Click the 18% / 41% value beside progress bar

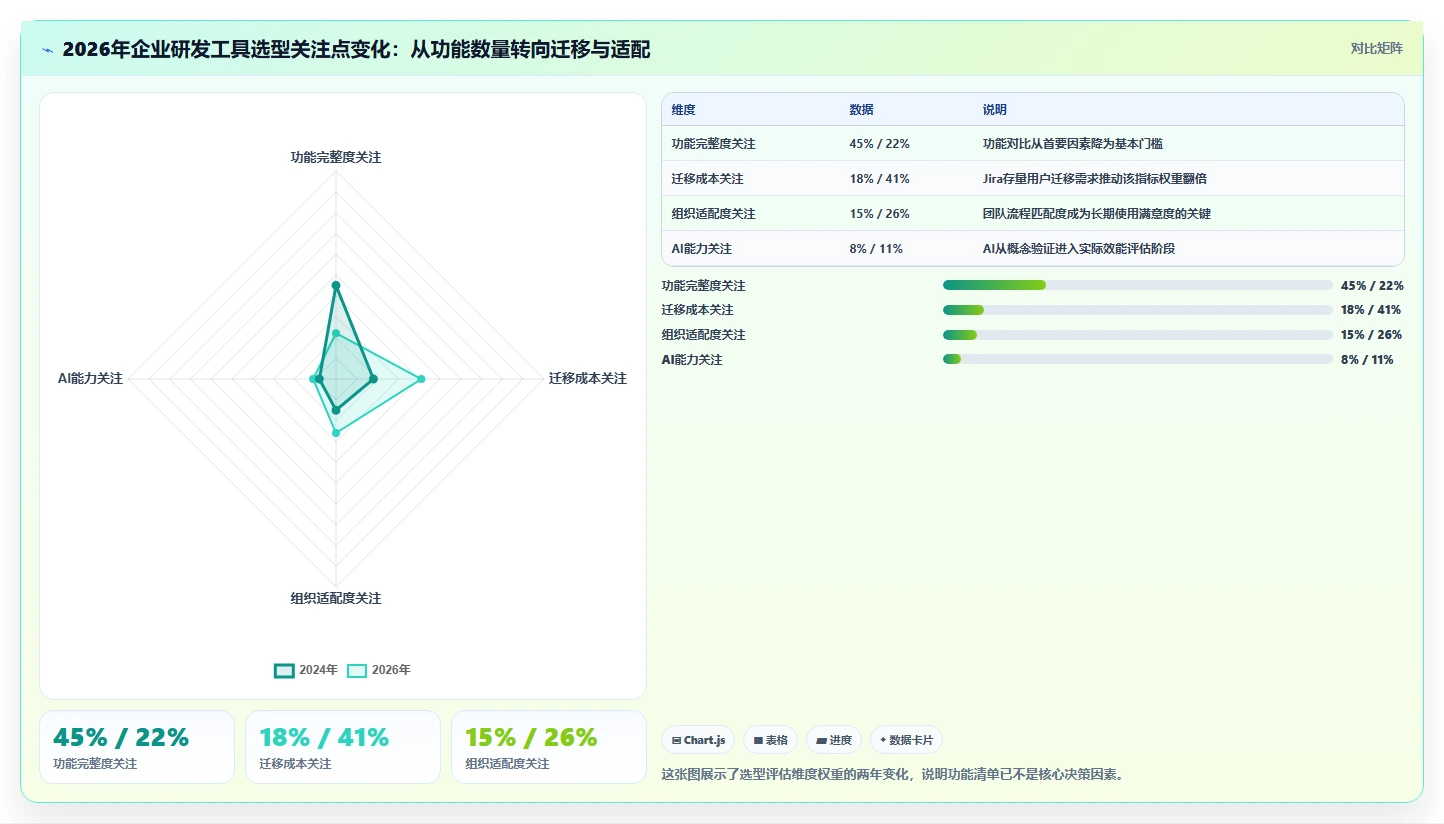coord(1372,310)
